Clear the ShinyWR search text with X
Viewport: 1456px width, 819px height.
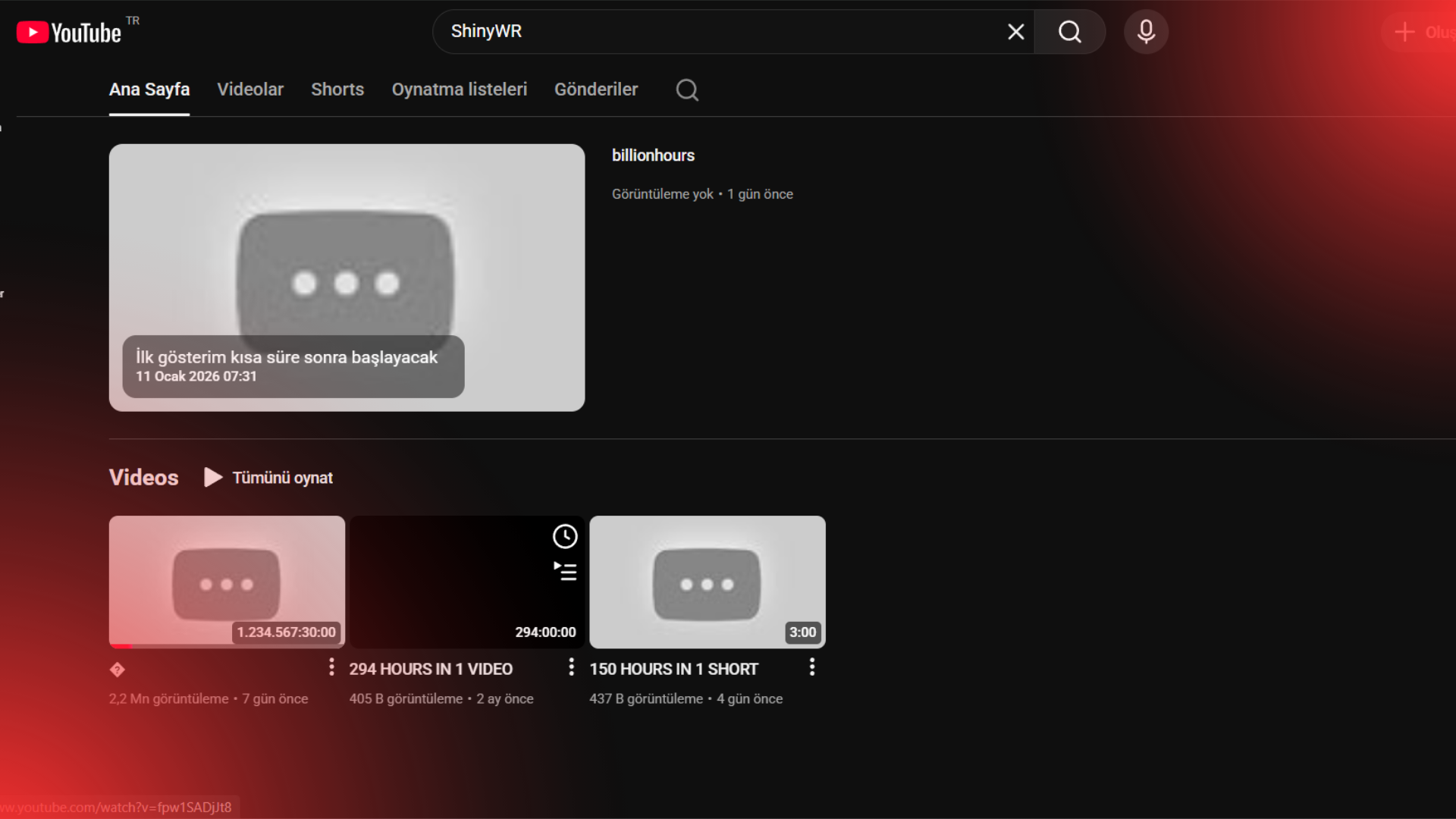(x=1015, y=32)
